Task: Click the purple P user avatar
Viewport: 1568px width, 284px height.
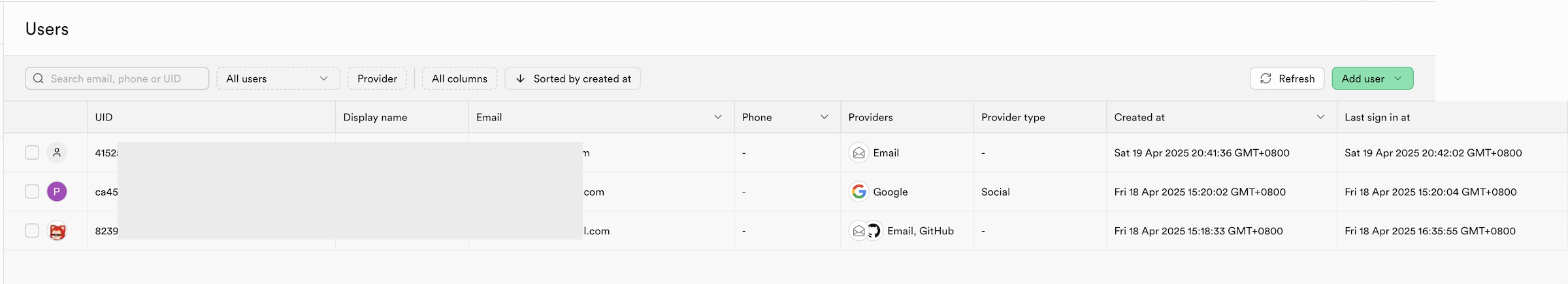Action: click(x=57, y=192)
